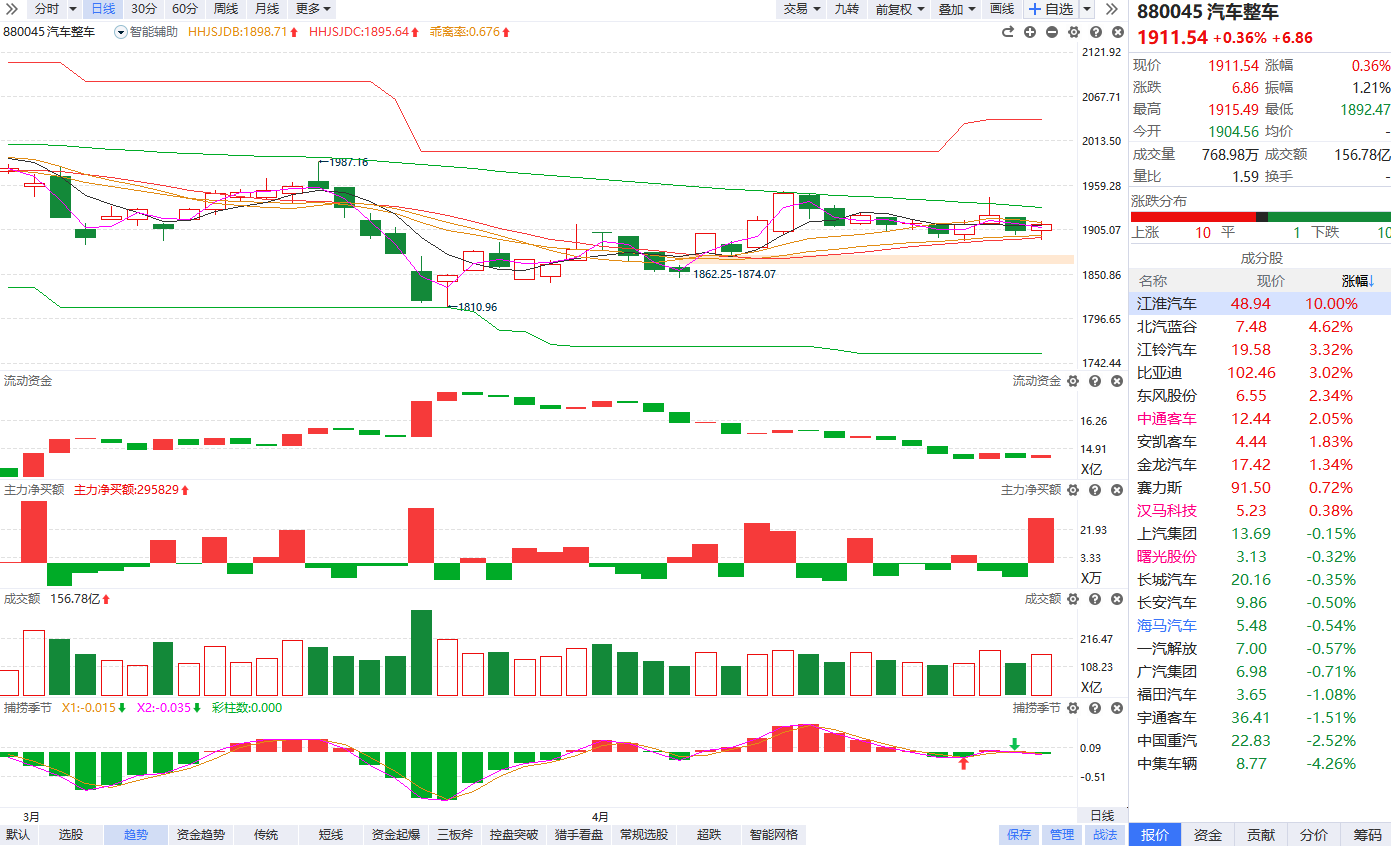Open settings gear for 捕捞季节 indicator
Viewport: 1391px width, 846px height.
coord(1073,708)
